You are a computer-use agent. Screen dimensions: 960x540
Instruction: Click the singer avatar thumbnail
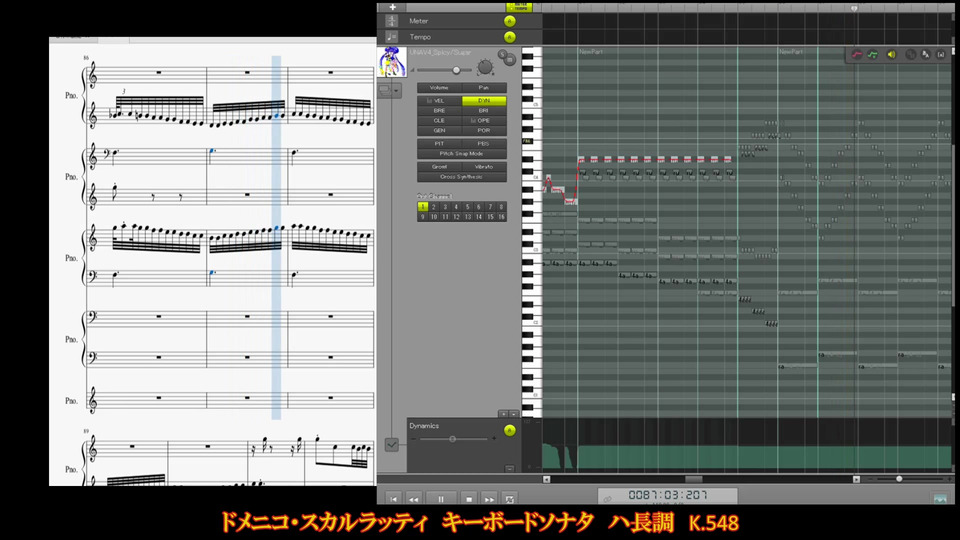pyautogui.click(x=392, y=62)
